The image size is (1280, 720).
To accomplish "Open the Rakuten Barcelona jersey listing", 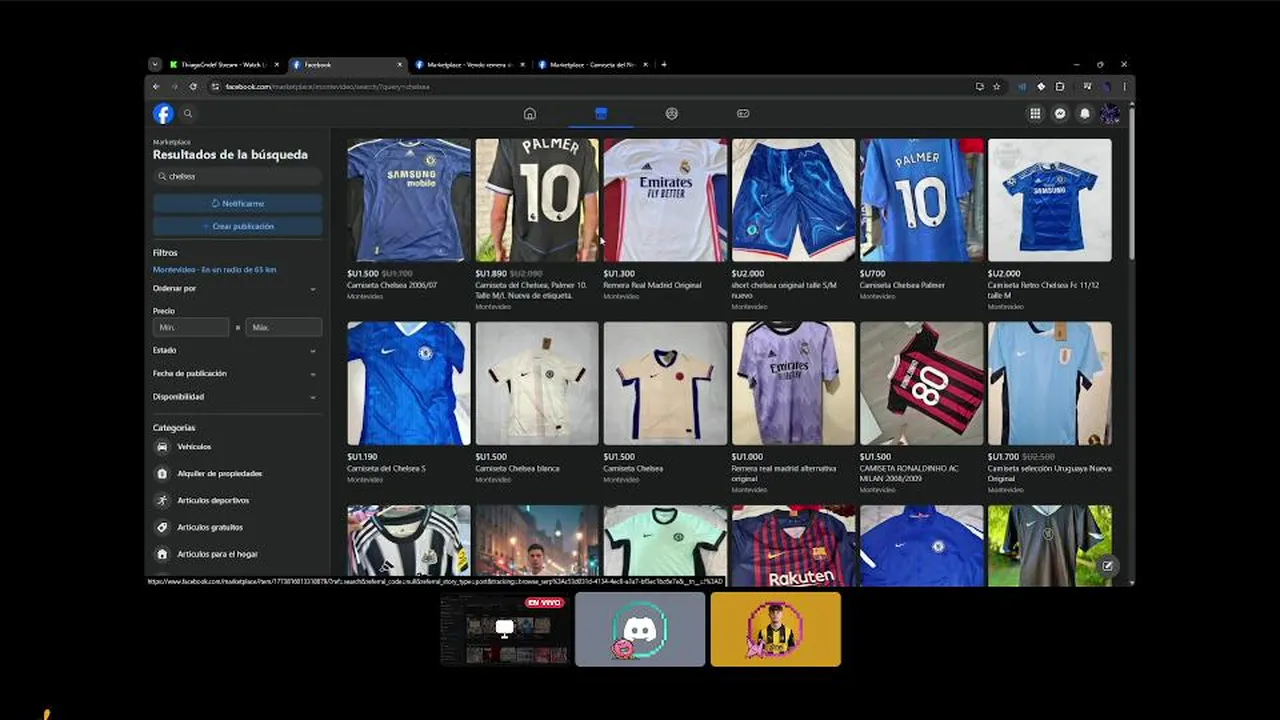I will [x=793, y=545].
